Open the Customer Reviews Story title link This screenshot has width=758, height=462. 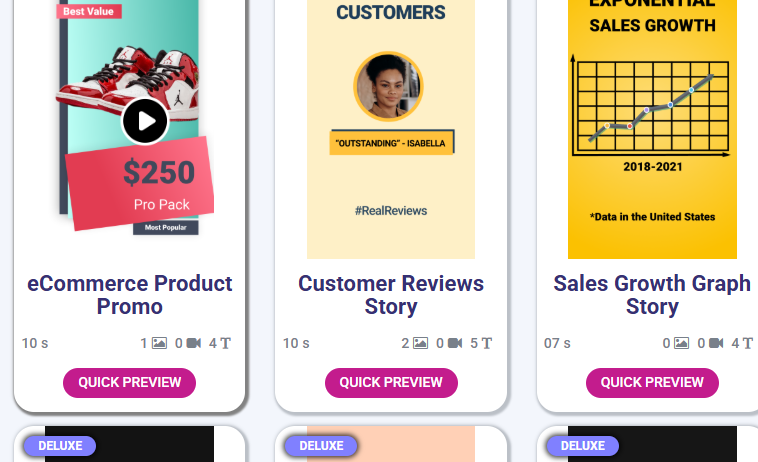point(391,295)
